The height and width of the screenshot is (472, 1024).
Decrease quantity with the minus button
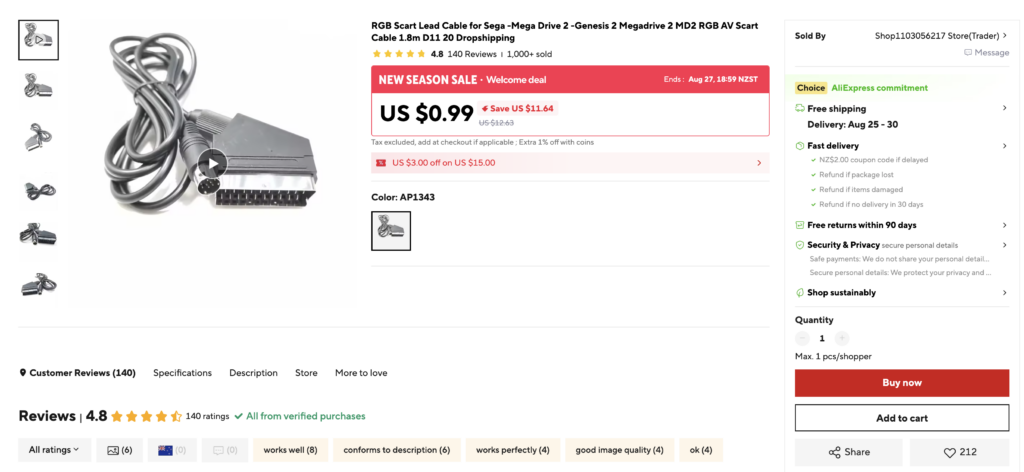click(x=802, y=338)
